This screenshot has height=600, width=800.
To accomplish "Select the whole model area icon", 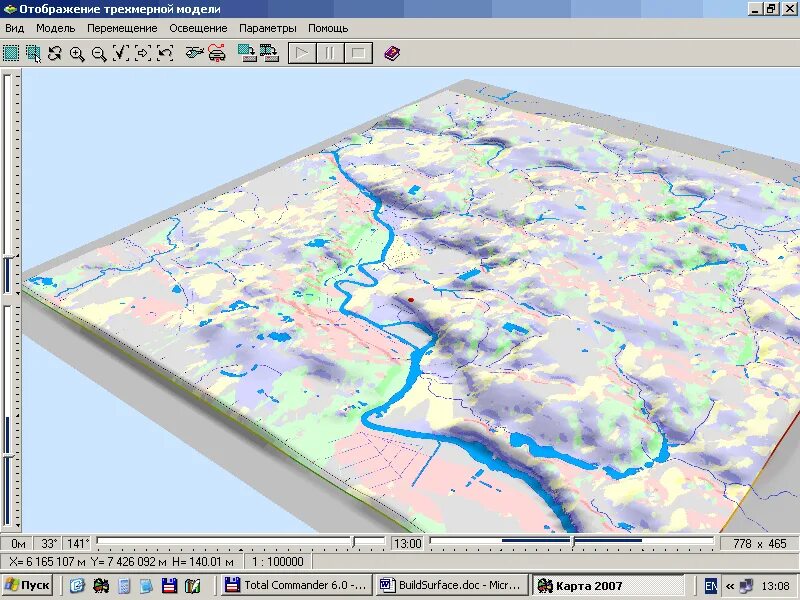I will pos(11,53).
